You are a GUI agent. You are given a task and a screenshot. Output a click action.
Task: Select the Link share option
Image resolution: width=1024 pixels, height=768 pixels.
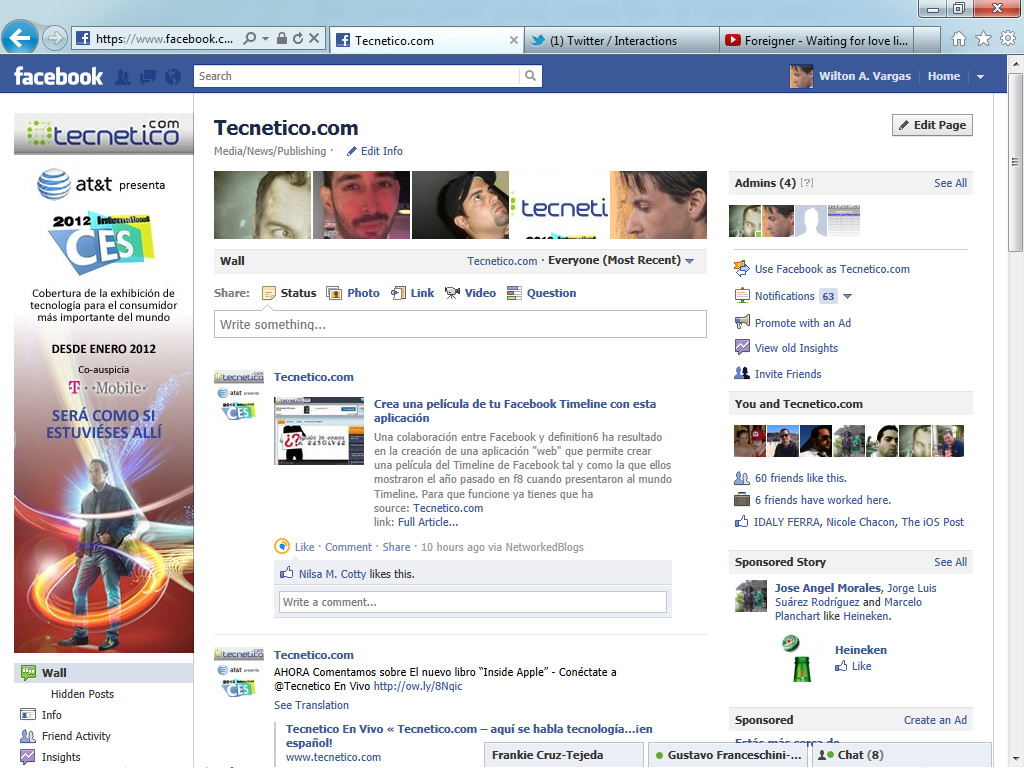click(x=412, y=293)
